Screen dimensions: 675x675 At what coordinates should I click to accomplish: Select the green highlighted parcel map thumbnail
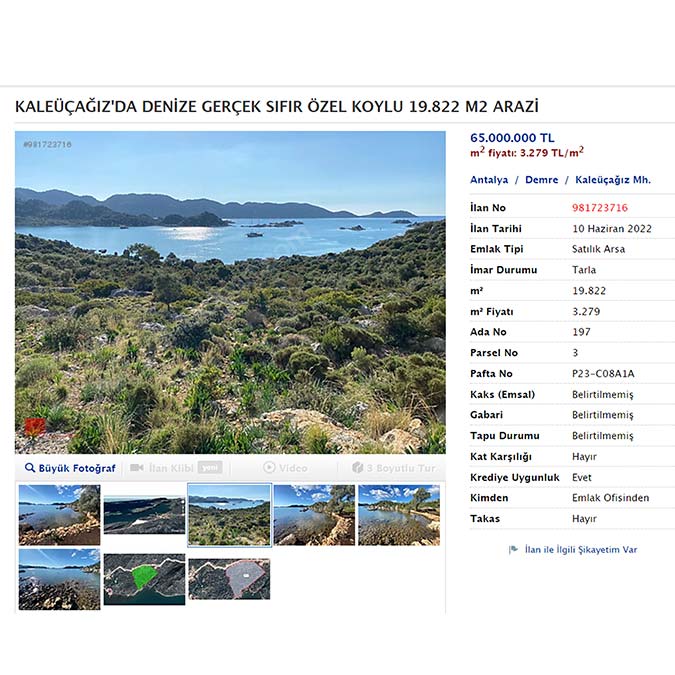click(x=145, y=579)
